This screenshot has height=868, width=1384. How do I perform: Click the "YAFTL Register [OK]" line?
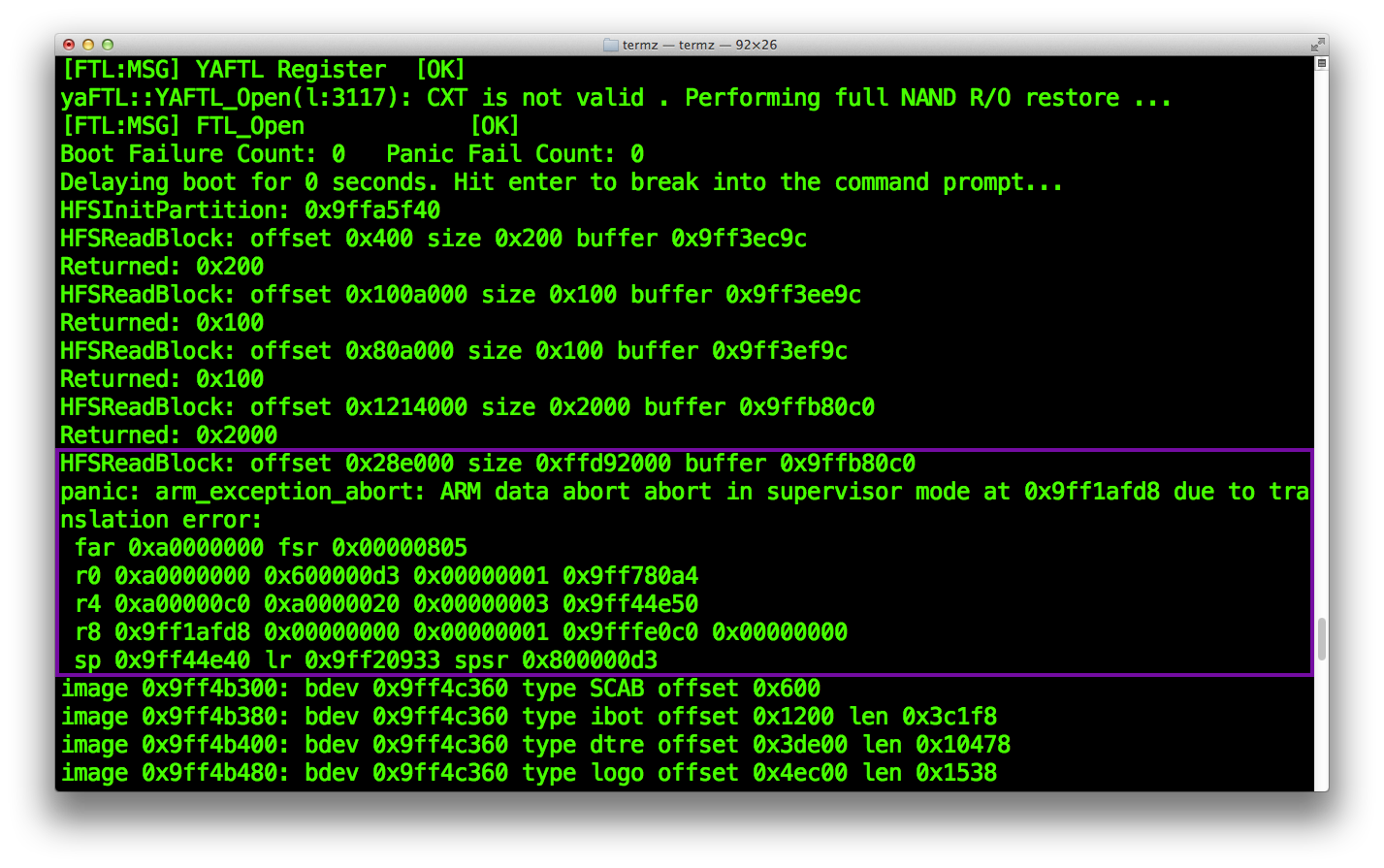tap(264, 70)
